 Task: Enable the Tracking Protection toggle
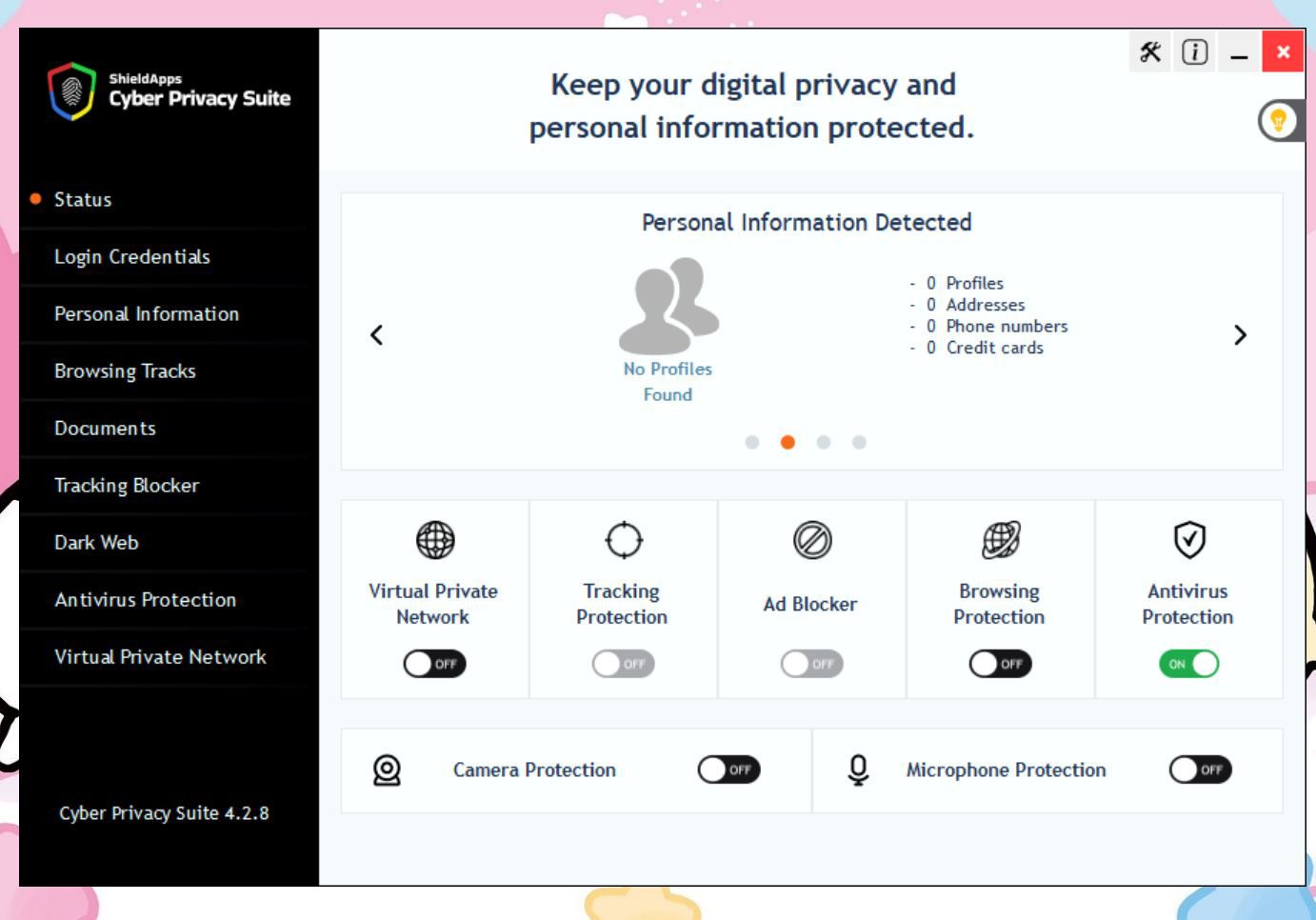tap(624, 664)
